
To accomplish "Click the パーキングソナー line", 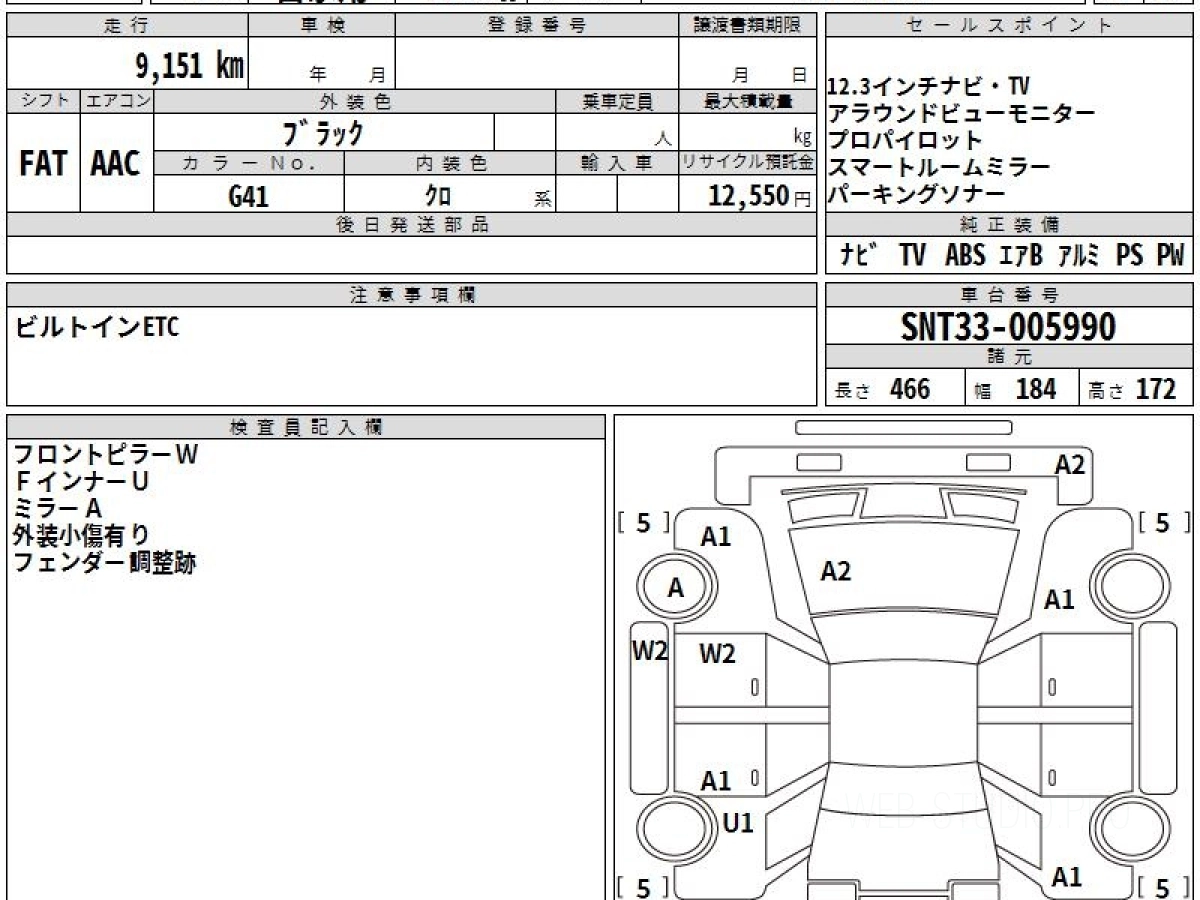I will point(917,194).
